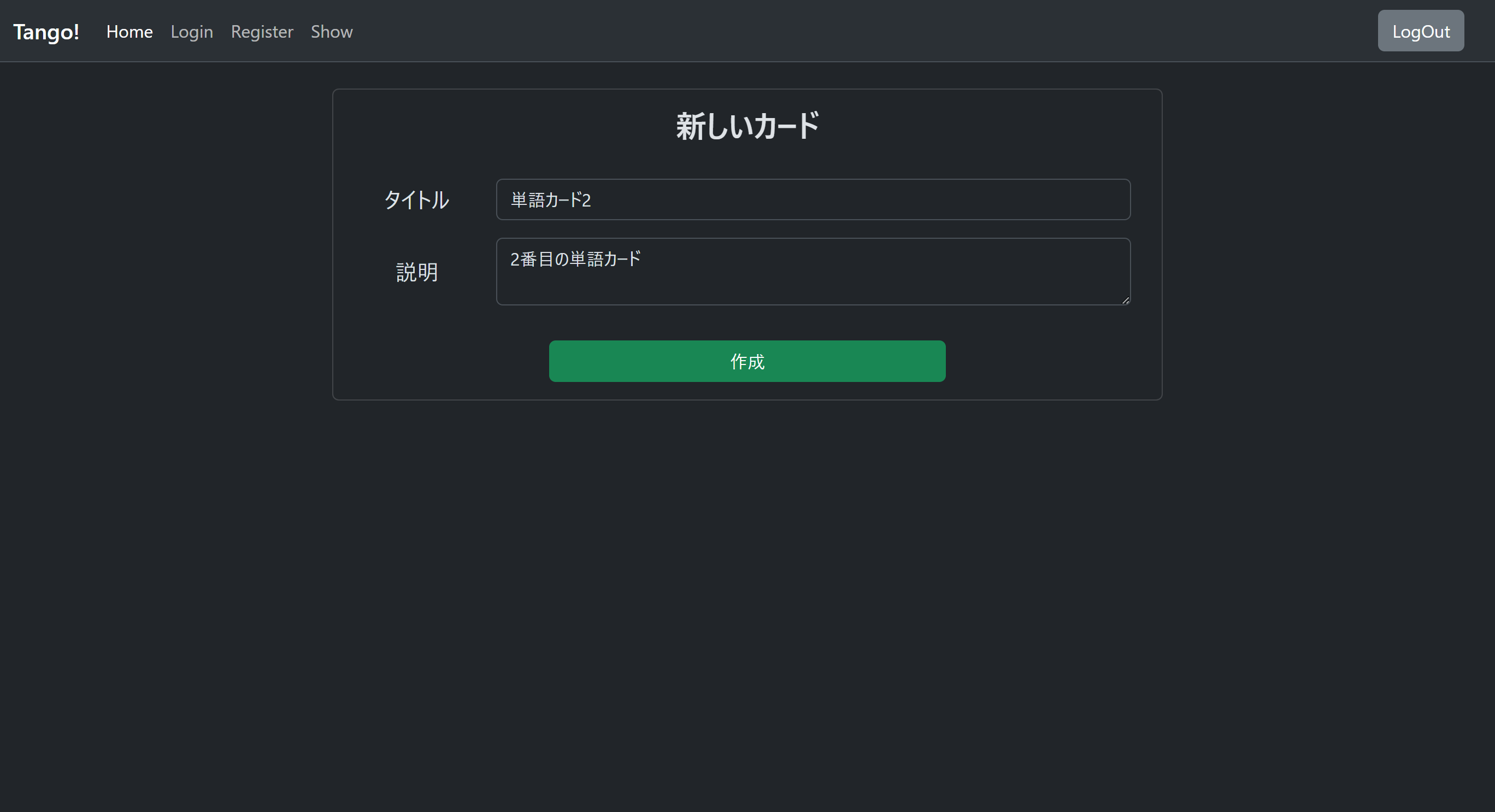
Task: Click the LogOut button
Action: click(1421, 31)
